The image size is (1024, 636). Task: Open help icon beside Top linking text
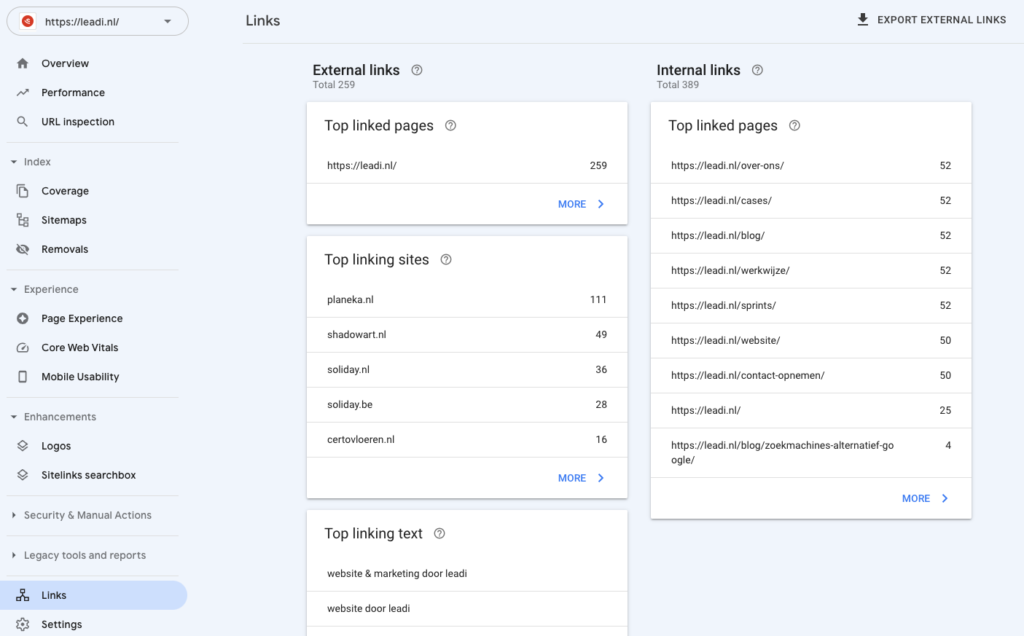coord(440,533)
